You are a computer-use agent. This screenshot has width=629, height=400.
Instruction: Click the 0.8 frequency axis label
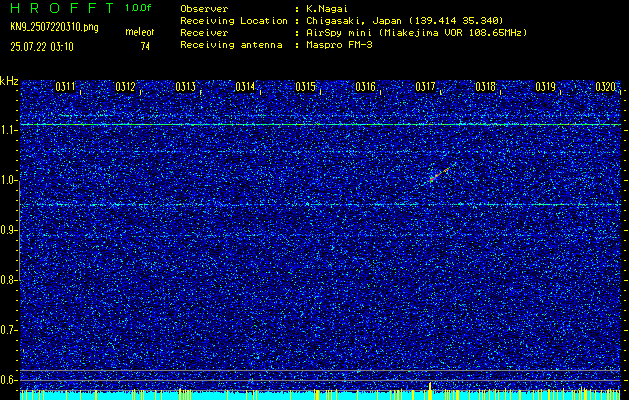pyautogui.click(x=9, y=280)
